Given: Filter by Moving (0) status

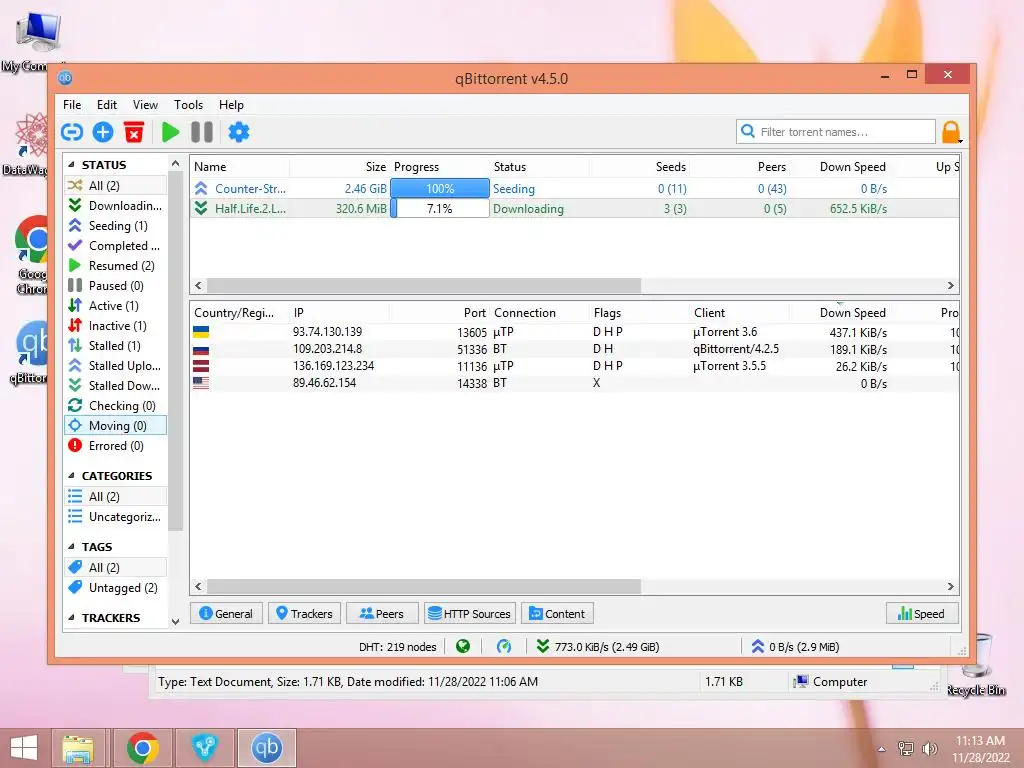Looking at the screenshot, I should point(116,426).
